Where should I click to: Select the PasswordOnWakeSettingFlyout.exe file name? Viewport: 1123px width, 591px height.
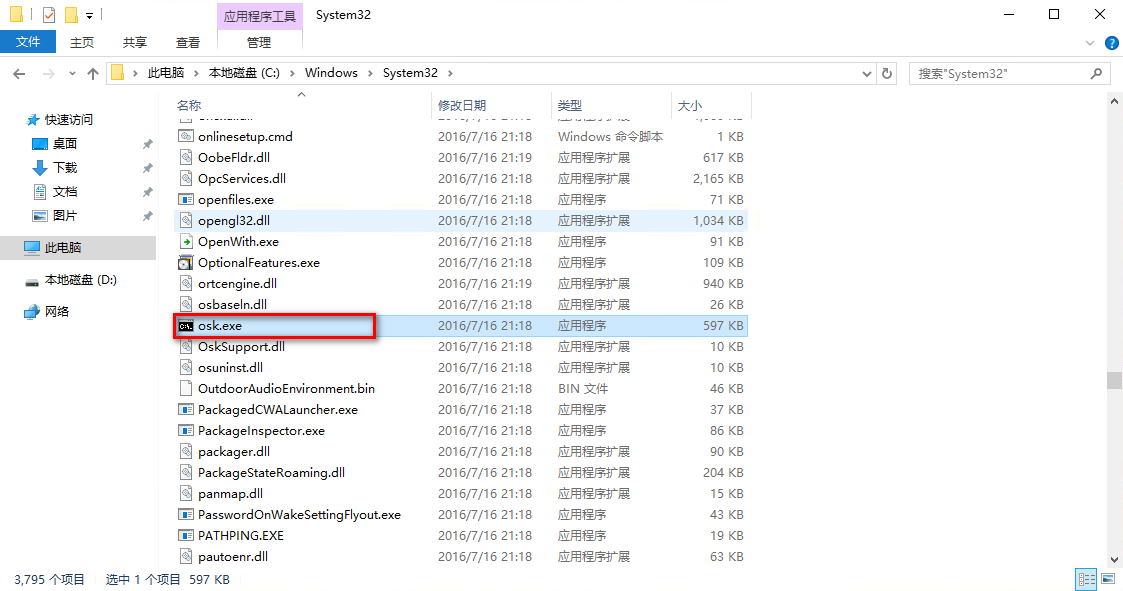pos(299,515)
